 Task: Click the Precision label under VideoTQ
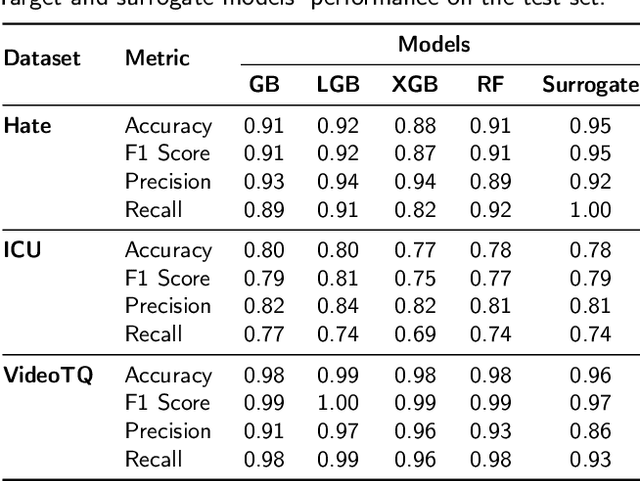pos(168,431)
